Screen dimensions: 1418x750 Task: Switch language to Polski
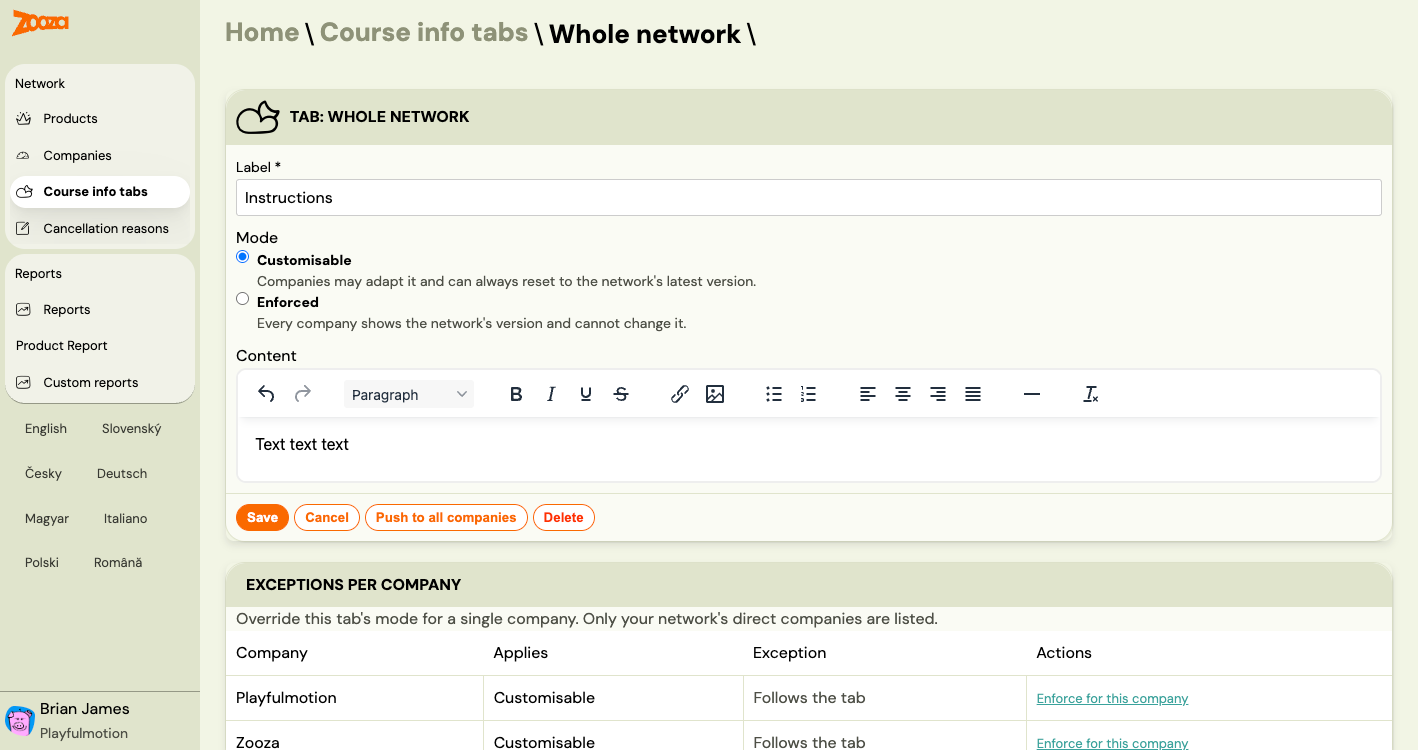point(42,563)
